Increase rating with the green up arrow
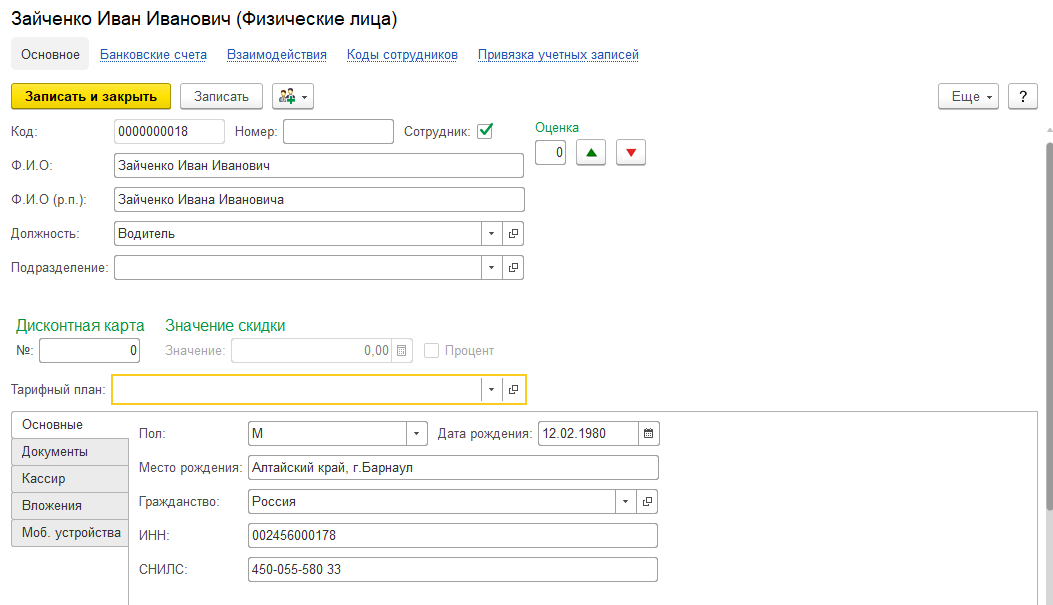 click(591, 152)
